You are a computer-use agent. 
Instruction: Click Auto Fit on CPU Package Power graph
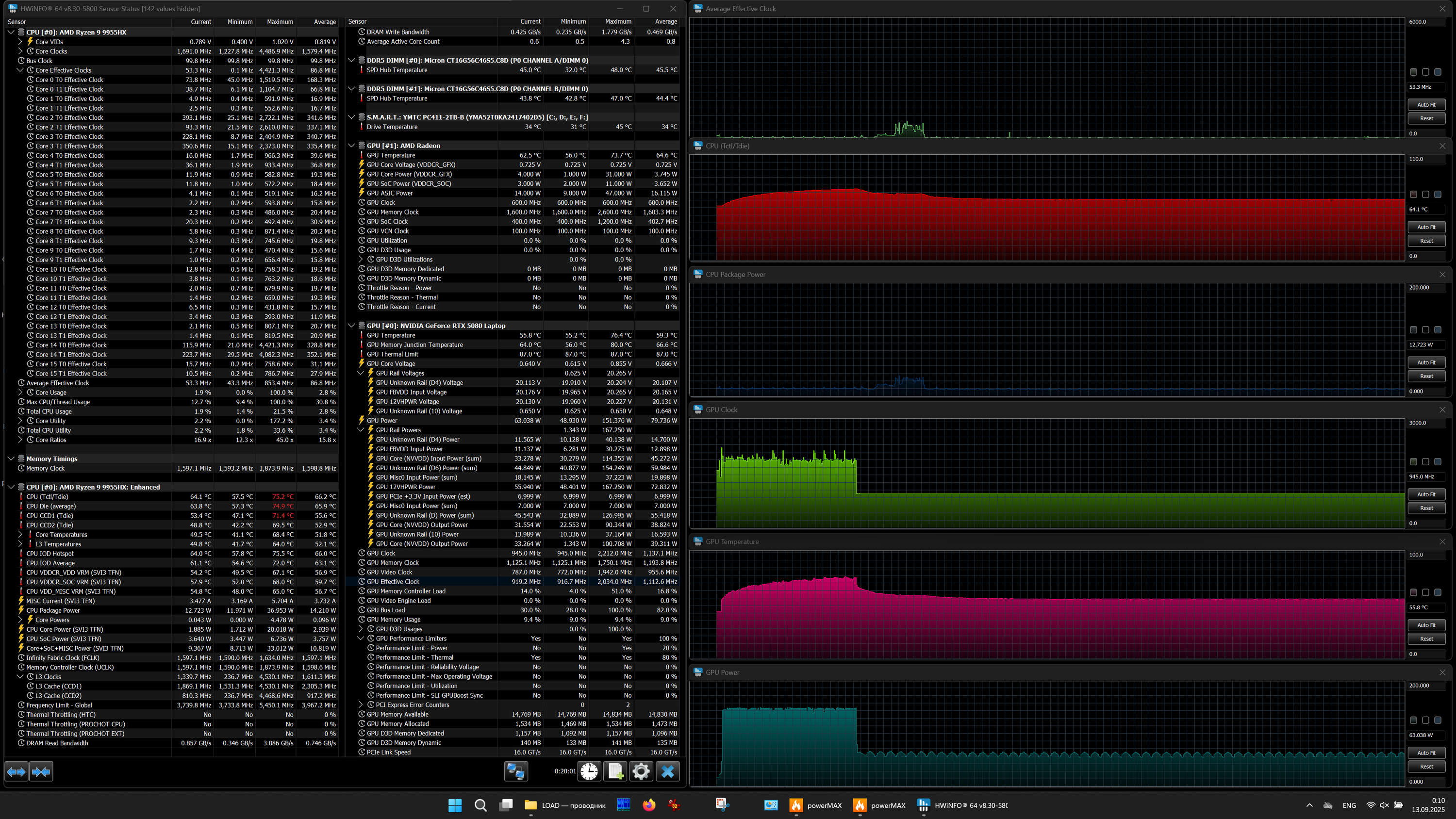click(1426, 362)
